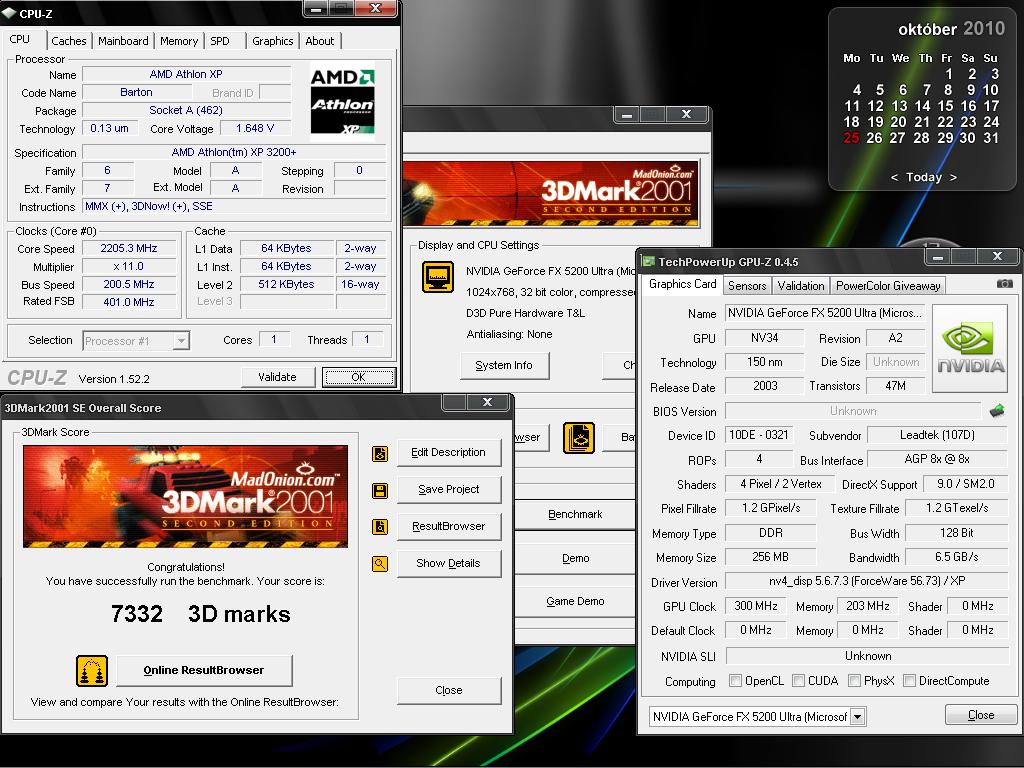Screen dimensions: 1024x768
Task: Click the Validate button in CPU-Z
Action: pos(277,377)
